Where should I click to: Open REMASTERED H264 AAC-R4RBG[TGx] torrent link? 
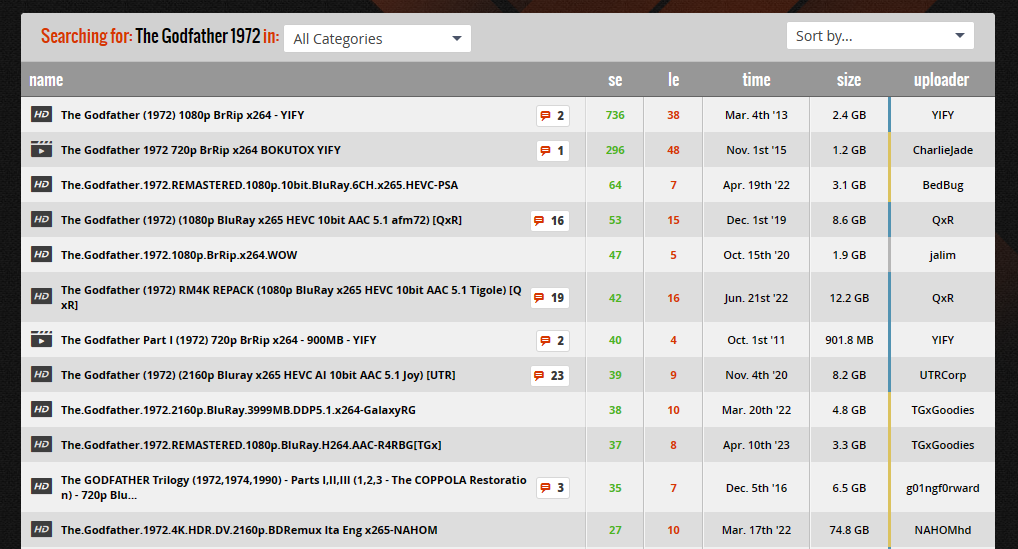coord(251,445)
